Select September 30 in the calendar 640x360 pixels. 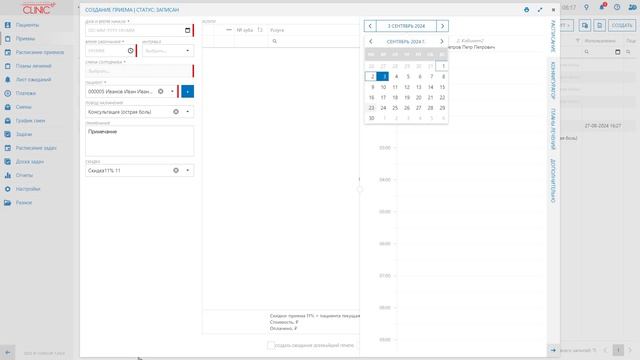tap(371, 118)
